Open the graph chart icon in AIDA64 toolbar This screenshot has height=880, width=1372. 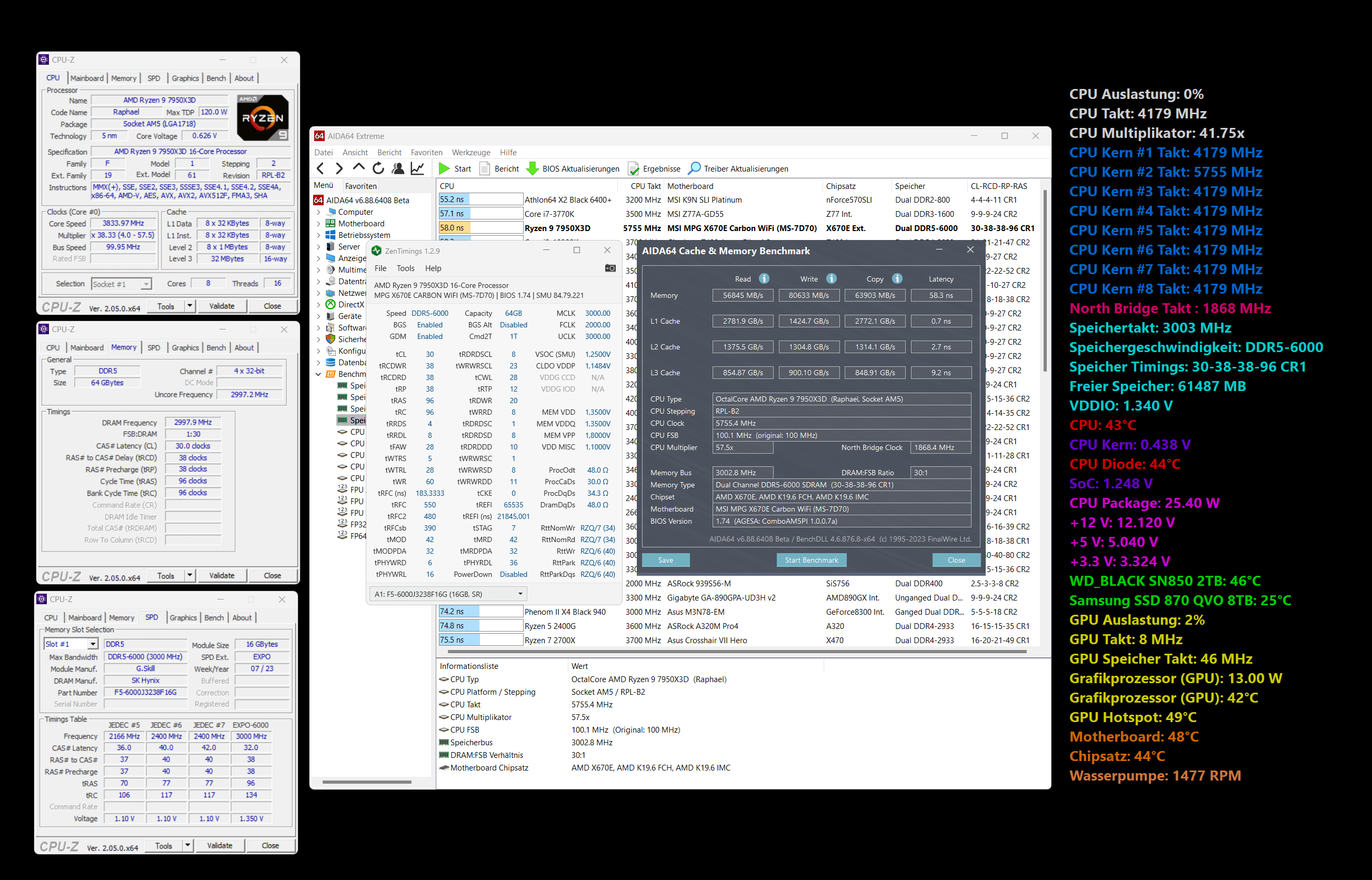[x=418, y=168]
